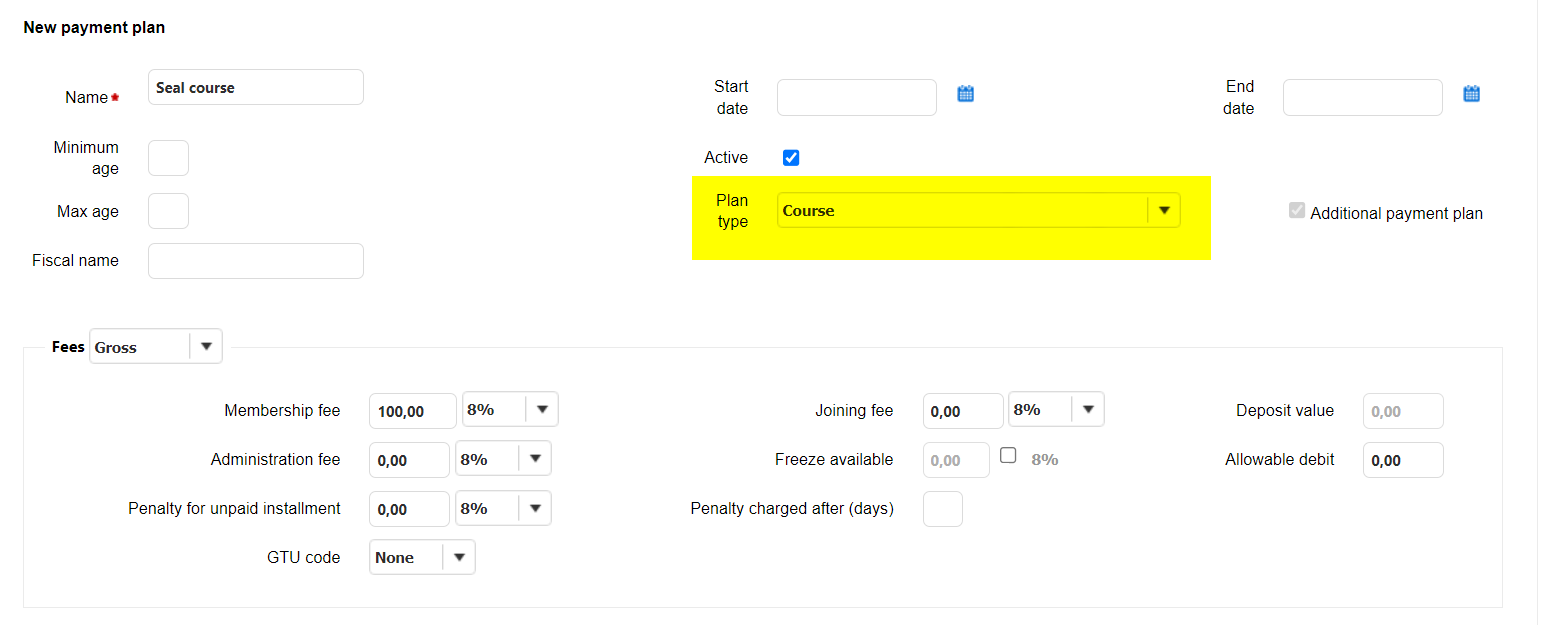Expand the Plan type dropdown
1542x625 pixels.
1163,211
